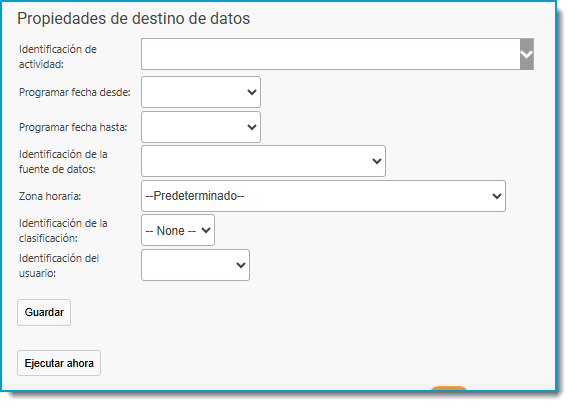Viewport: 571px width, 406px height.
Task: Focus the Identificación de actividad text field
Action: tap(331, 54)
